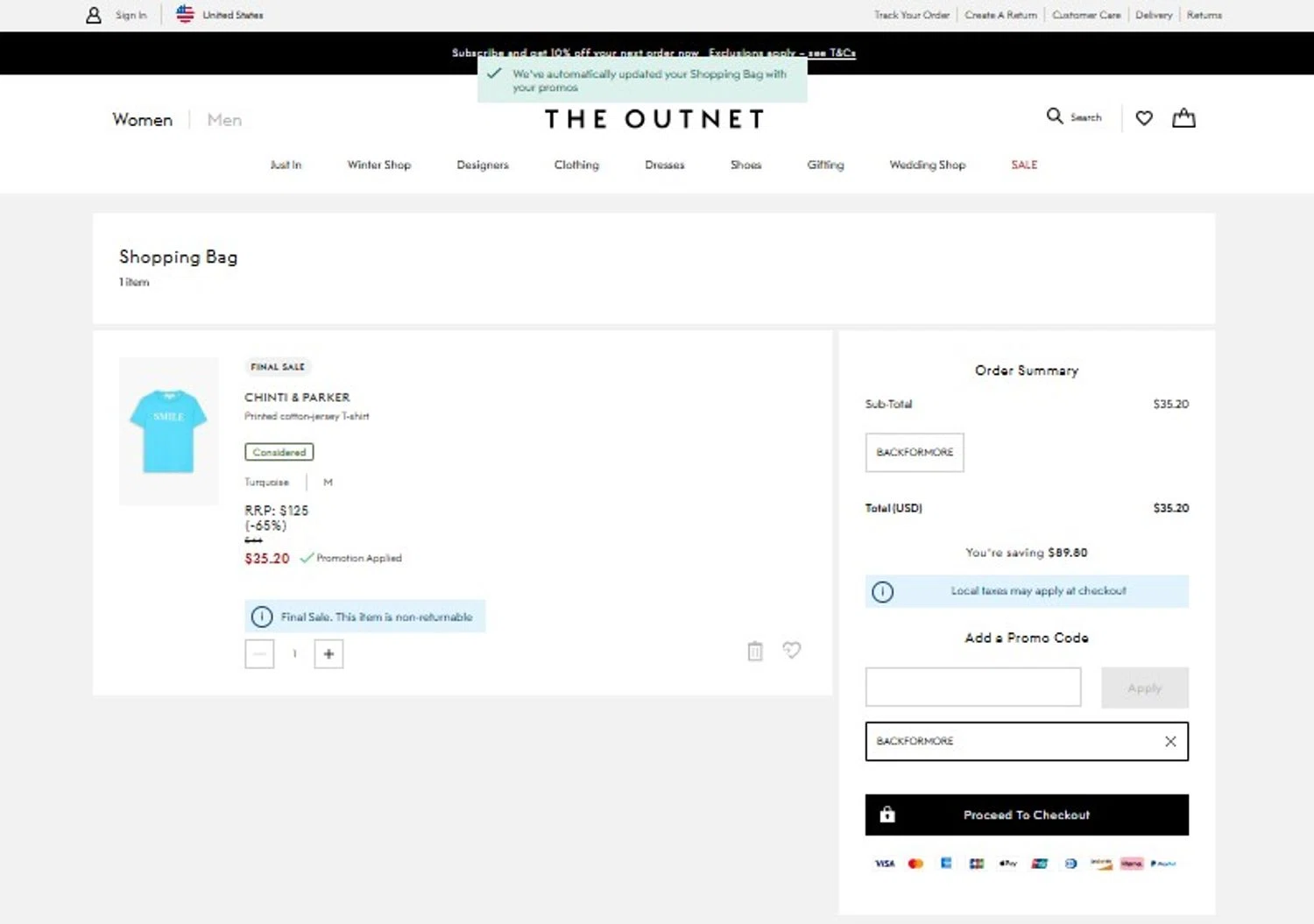Open the shopping bag icon in header
1314x924 pixels.
[x=1183, y=117]
